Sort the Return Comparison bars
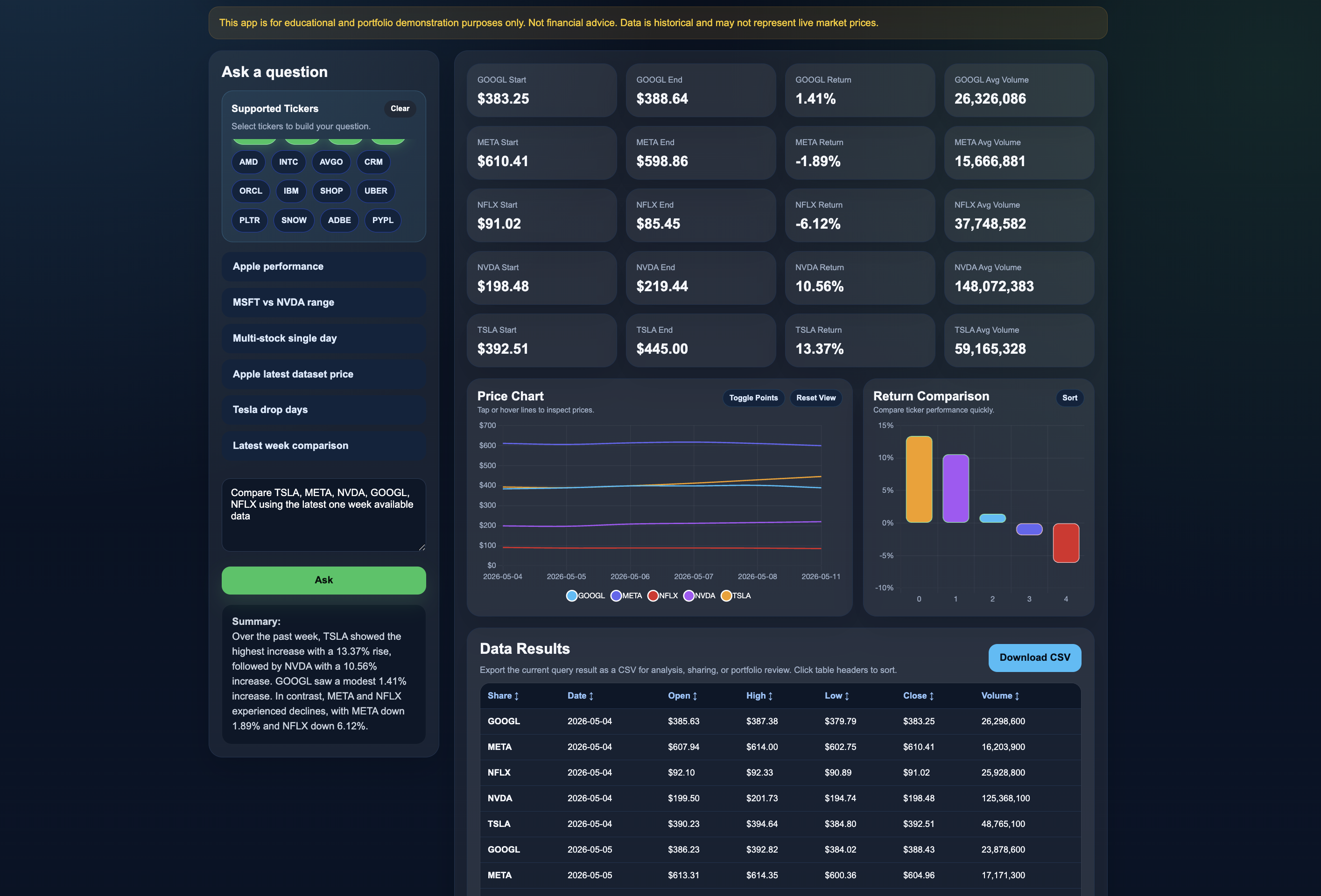 pos(1069,398)
